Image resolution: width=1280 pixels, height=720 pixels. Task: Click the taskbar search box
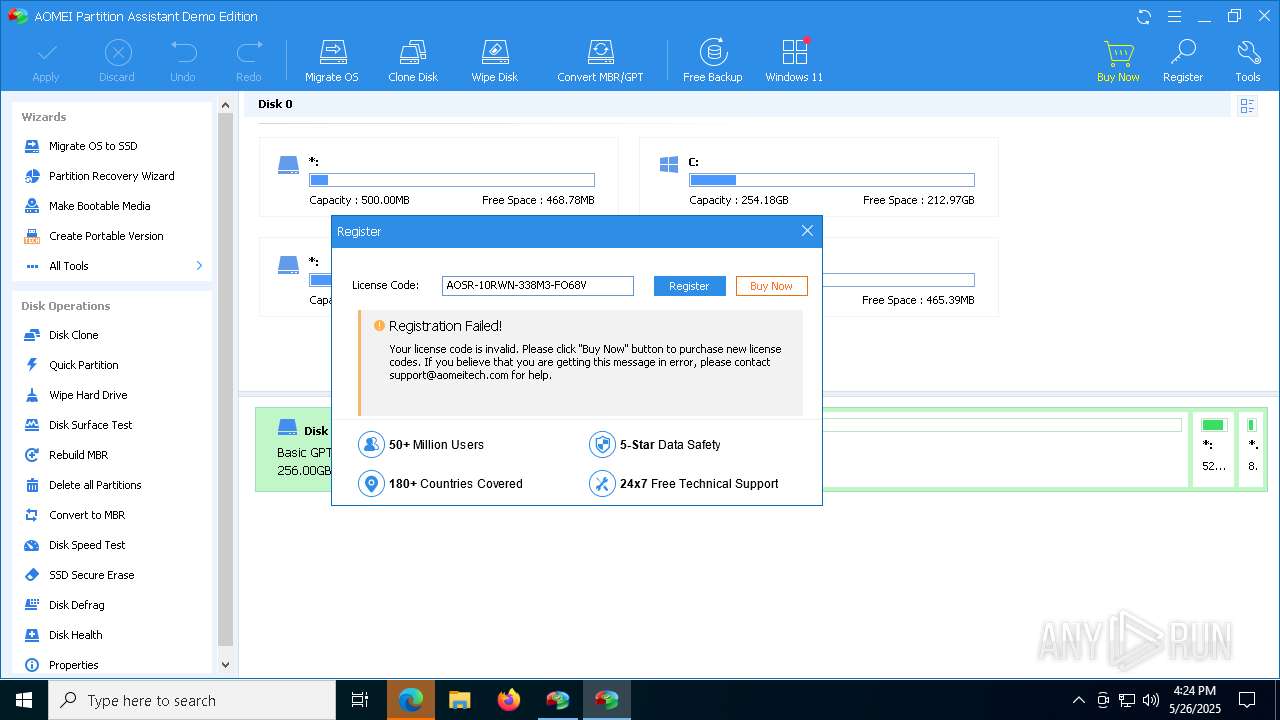192,700
